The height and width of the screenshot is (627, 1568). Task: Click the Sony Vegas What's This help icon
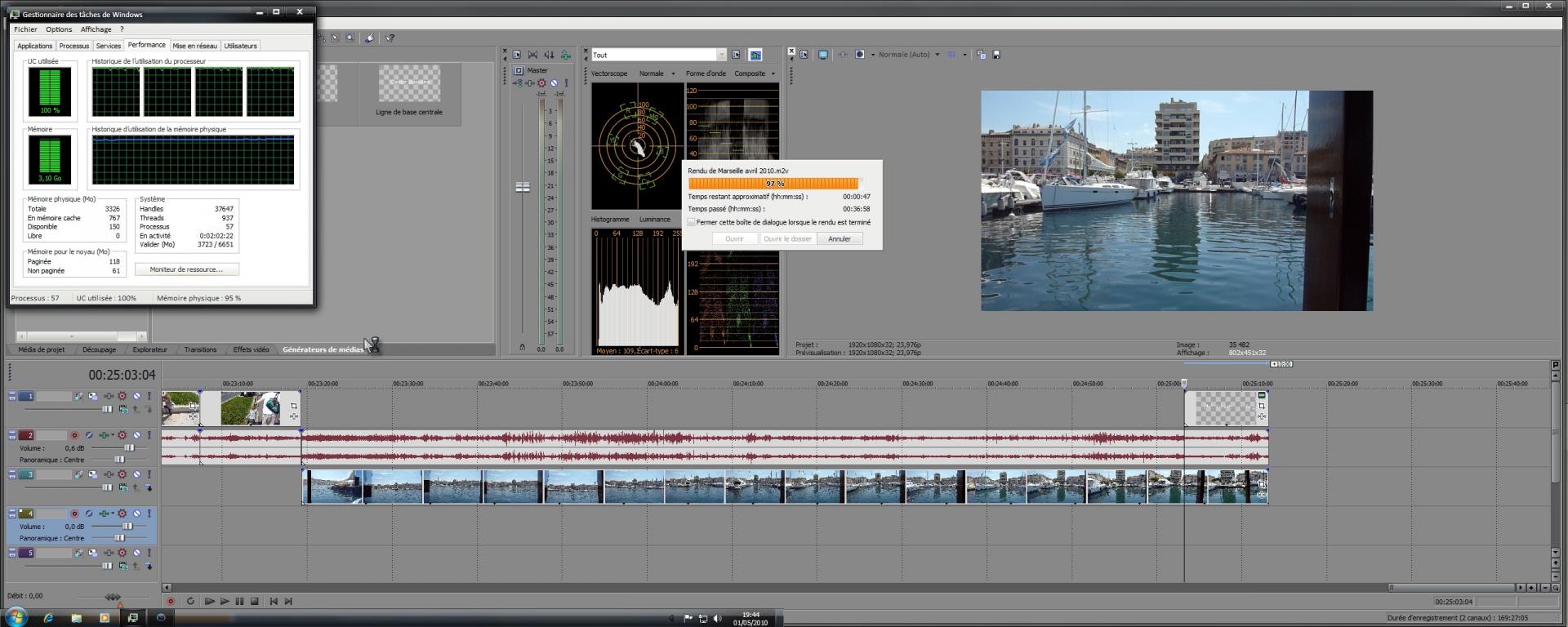point(390,38)
